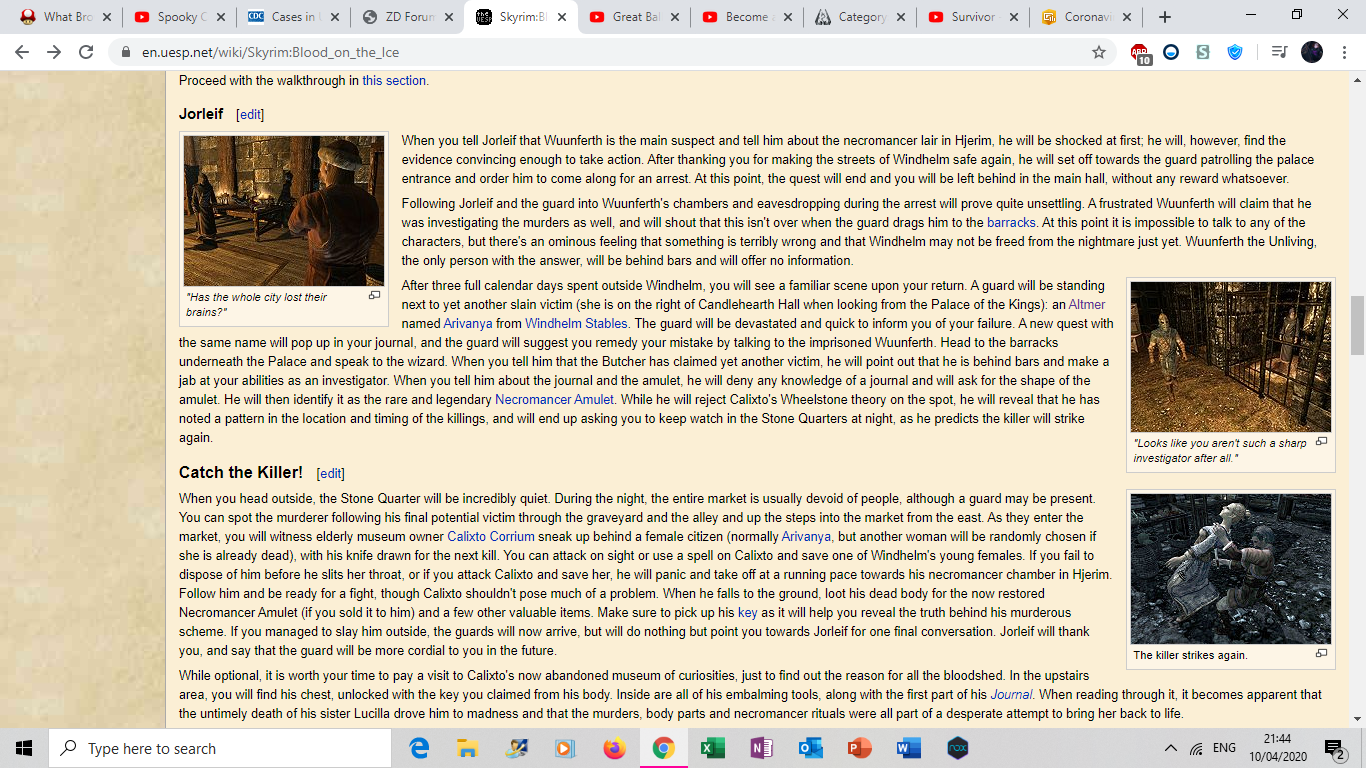Open OneNote from the taskbar

[761, 748]
